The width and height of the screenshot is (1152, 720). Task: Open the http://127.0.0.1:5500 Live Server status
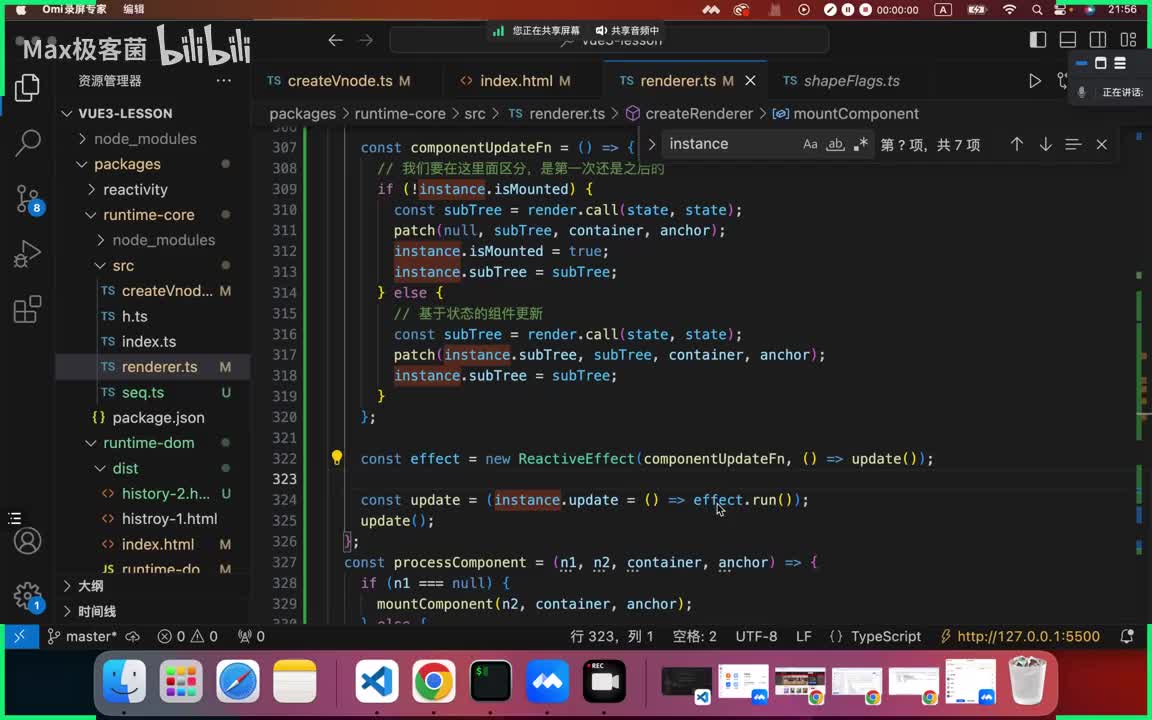coord(1020,636)
